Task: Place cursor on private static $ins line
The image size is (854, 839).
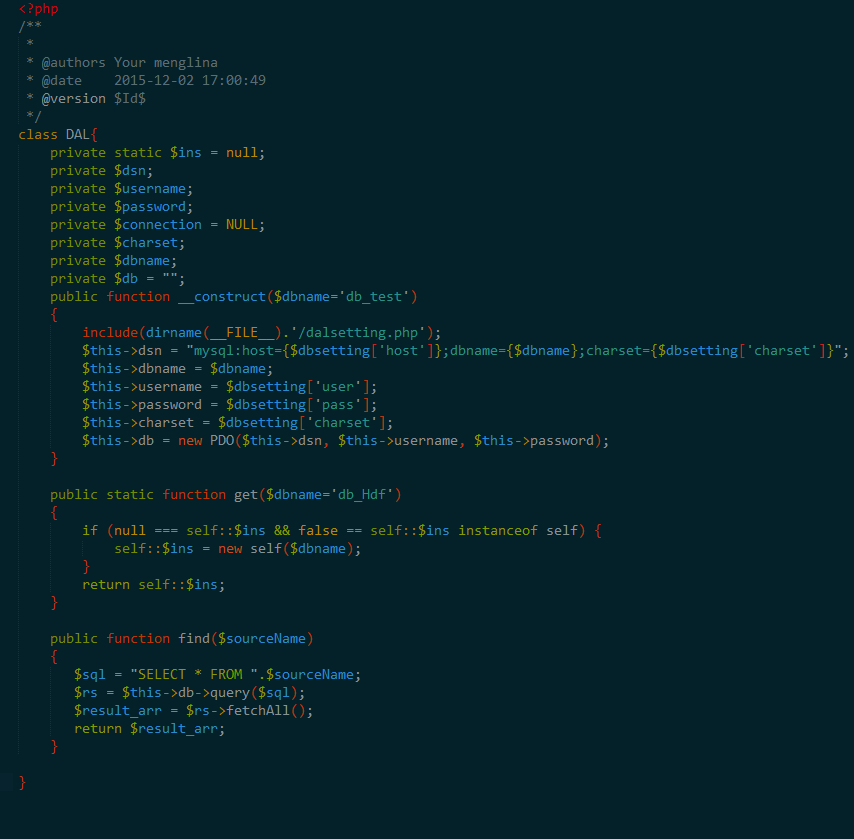Action: click(157, 153)
